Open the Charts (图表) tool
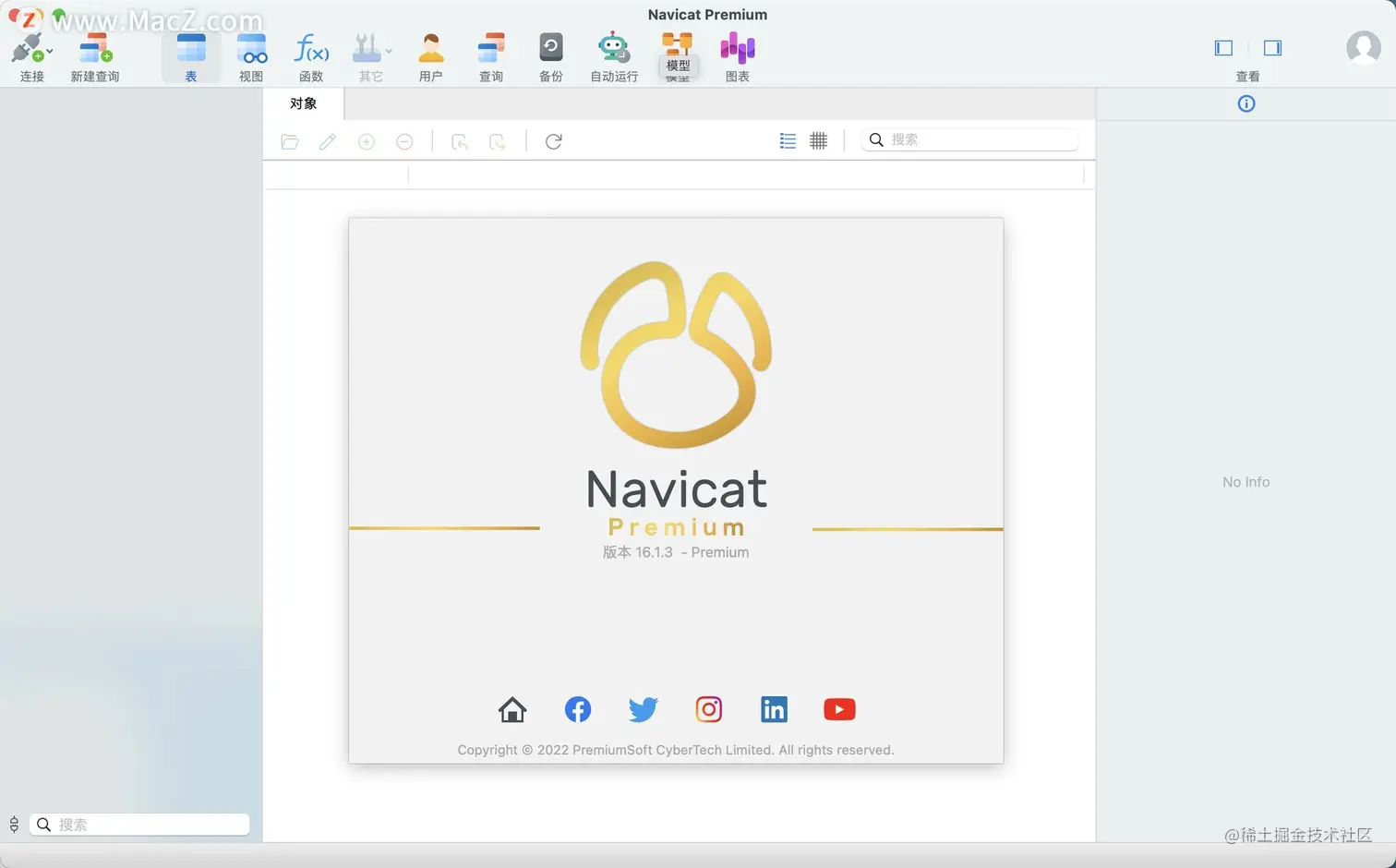Image resolution: width=1396 pixels, height=868 pixels. point(738,57)
